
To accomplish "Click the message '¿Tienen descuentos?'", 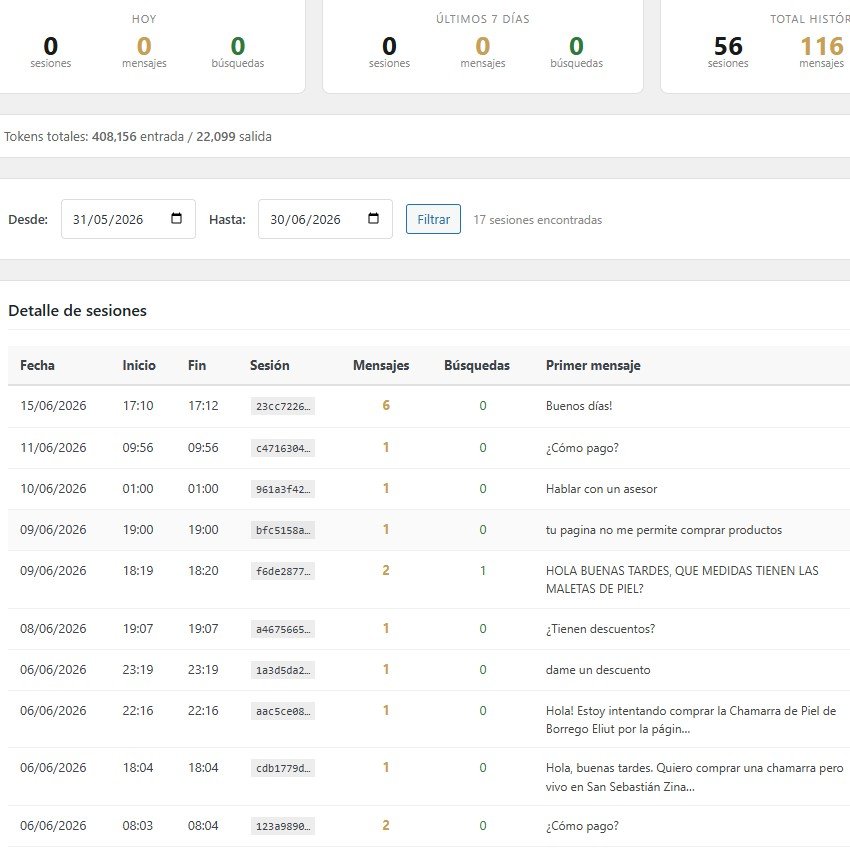I will tap(600, 629).
